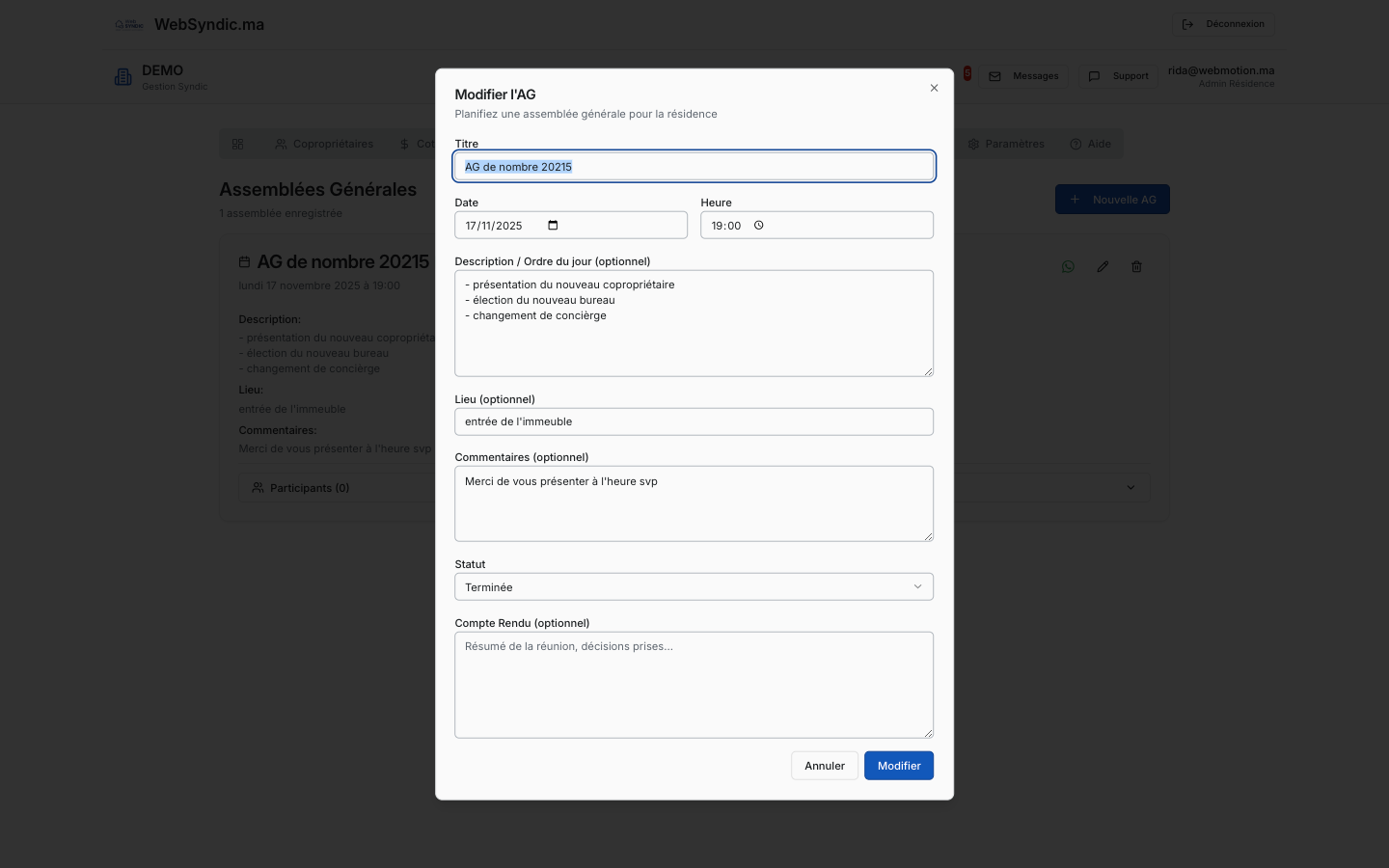The height and width of the screenshot is (868, 1389).
Task: Open the Aide tab
Action: [1090, 145]
